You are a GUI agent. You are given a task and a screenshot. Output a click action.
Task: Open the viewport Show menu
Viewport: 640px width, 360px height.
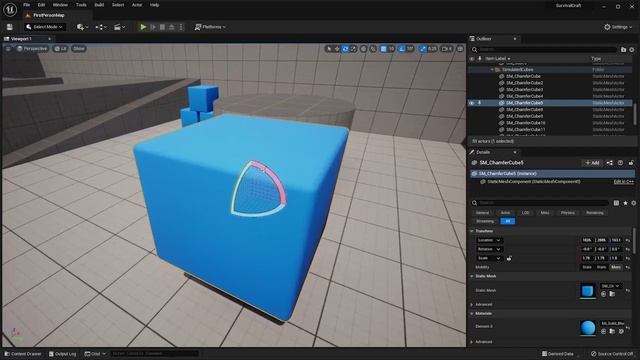coord(79,49)
